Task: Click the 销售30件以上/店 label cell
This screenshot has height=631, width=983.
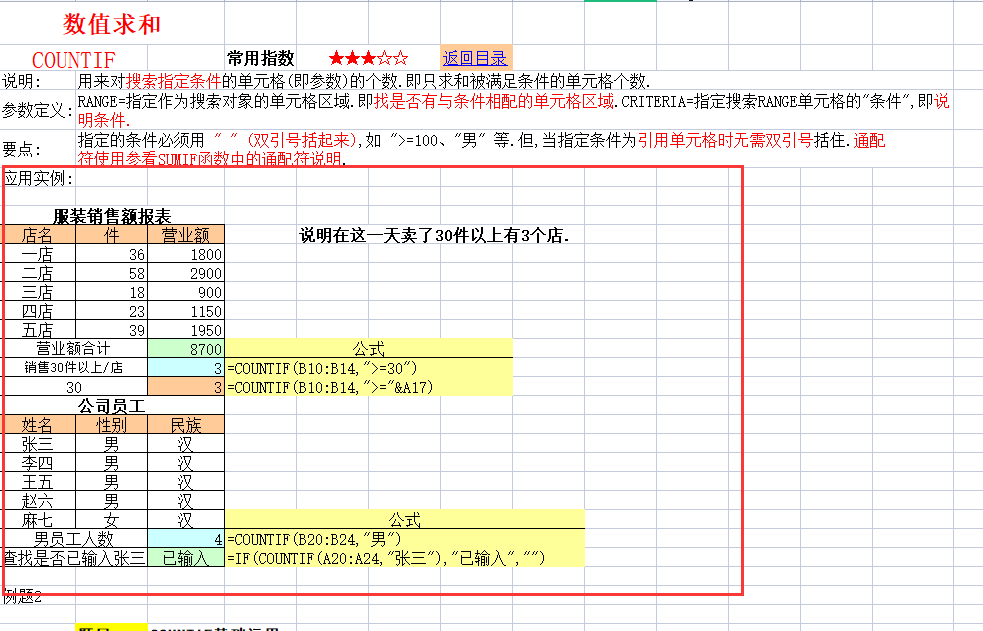Action: coord(75,367)
